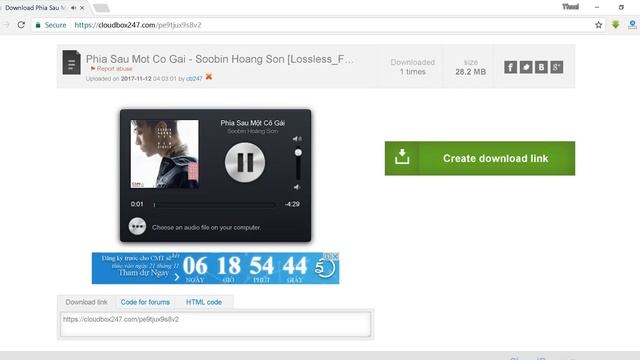Image resolution: width=640 pixels, height=360 pixels.
Task: Close the ad with its X icon
Action: coord(335,256)
